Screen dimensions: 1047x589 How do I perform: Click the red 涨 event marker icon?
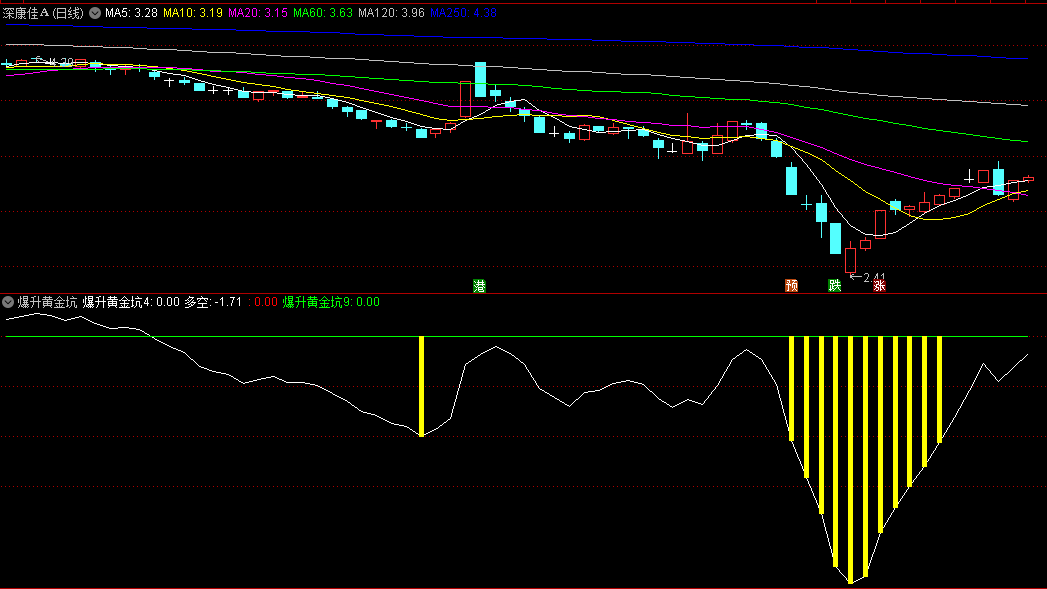[x=879, y=286]
